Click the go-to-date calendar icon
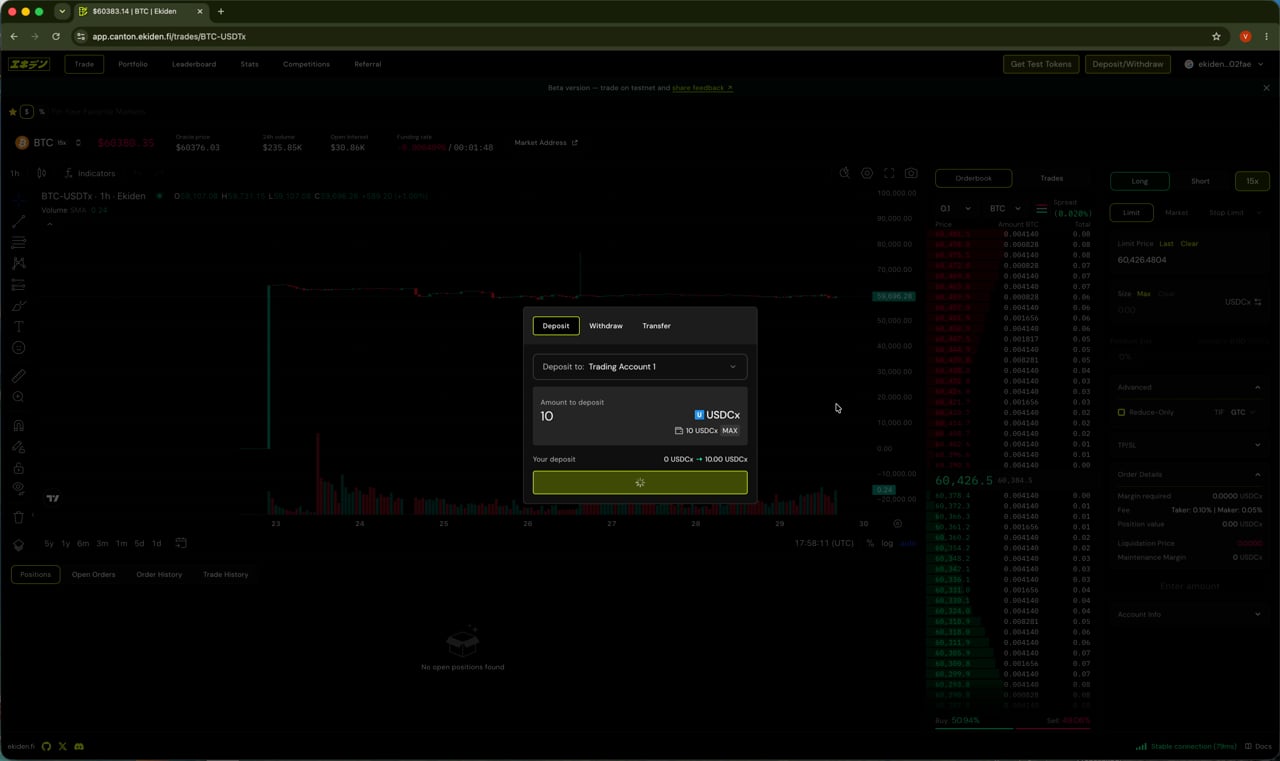 click(181, 543)
